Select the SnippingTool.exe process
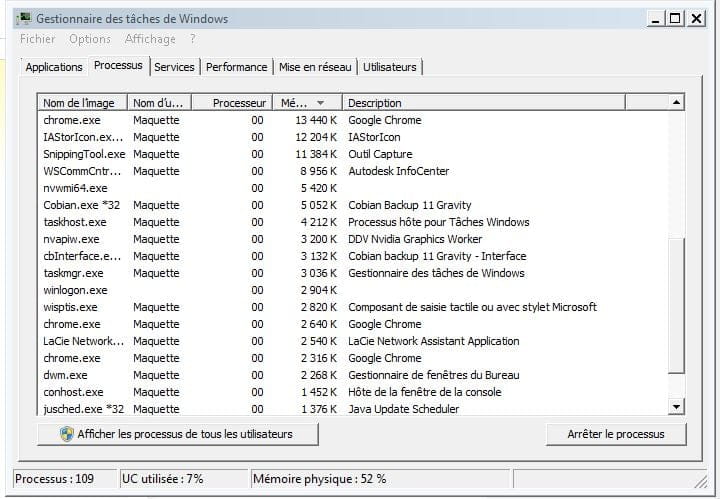This screenshot has width=720, height=499. (x=353, y=154)
